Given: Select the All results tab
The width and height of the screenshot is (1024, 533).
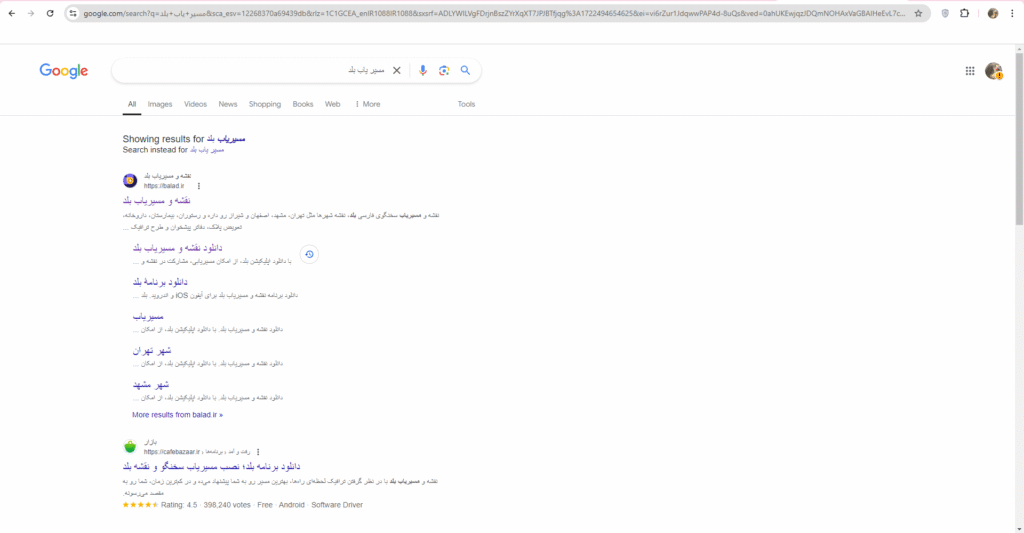Looking at the screenshot, I should point(132,104).
